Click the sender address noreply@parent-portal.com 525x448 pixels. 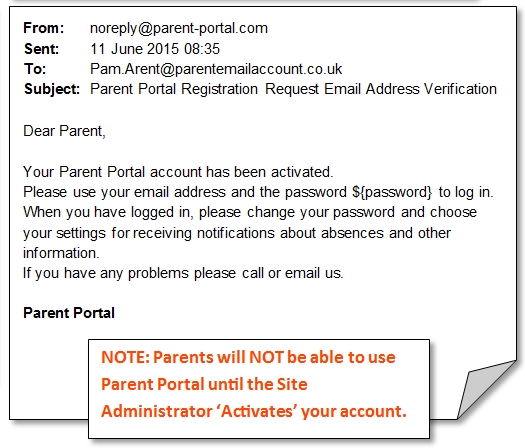click(179, 28)
